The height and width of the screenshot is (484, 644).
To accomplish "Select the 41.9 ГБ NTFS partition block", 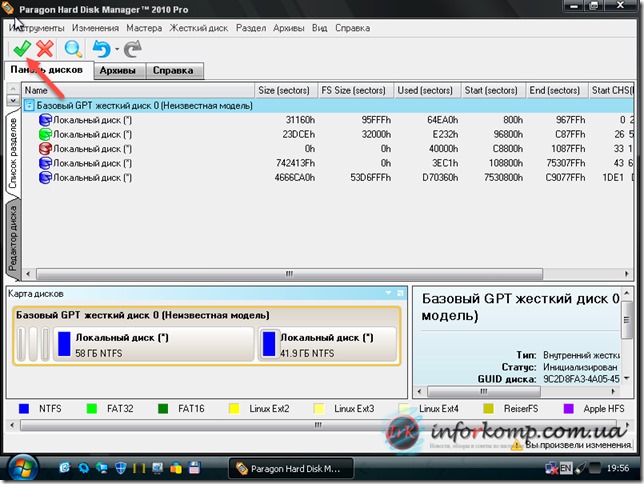I will pos(327,344).
